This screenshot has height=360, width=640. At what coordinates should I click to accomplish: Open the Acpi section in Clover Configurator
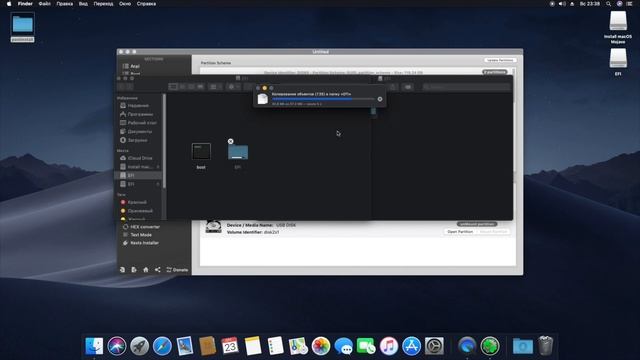[131, 66]
